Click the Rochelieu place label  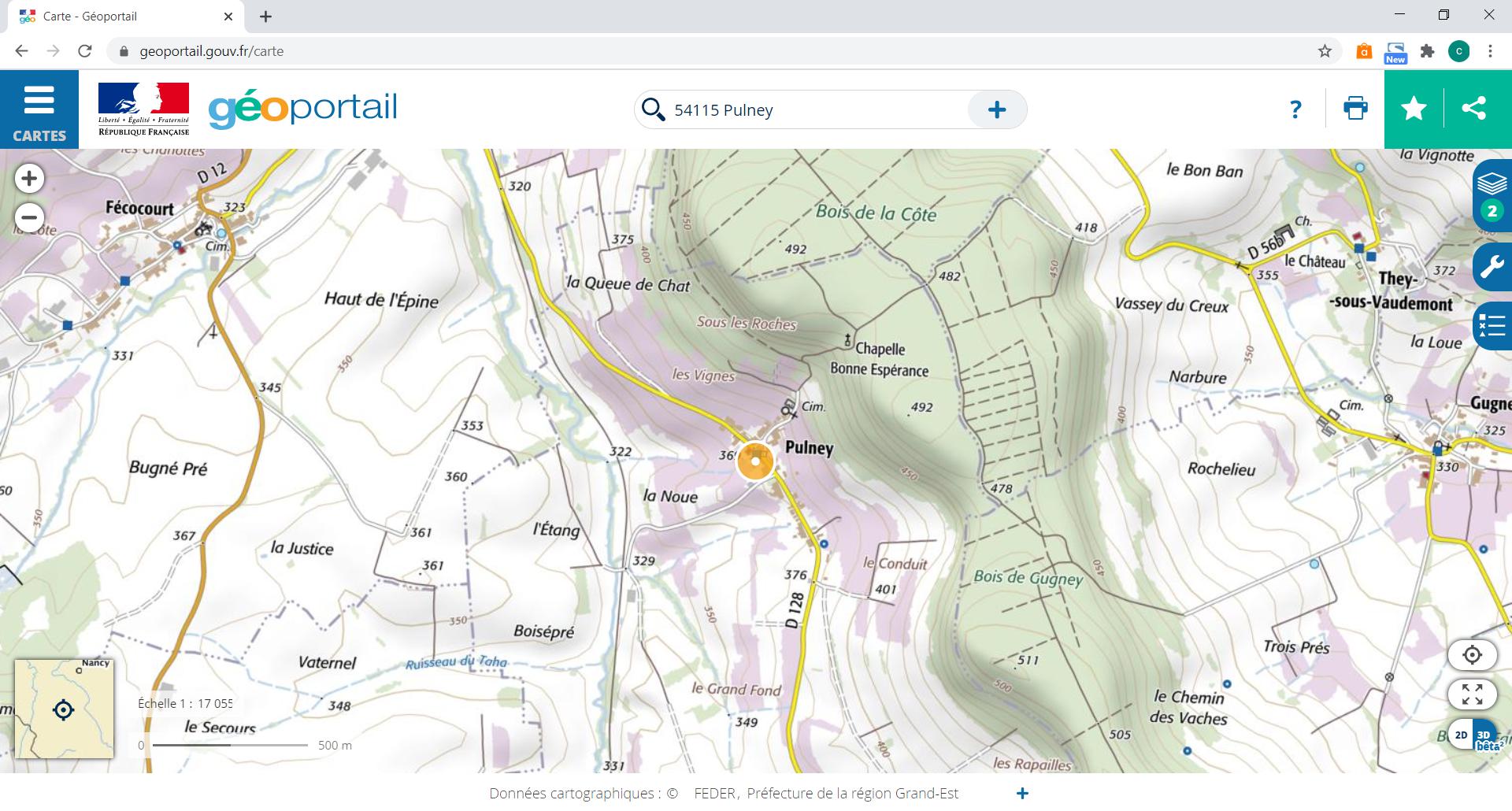coord(1221,469)
